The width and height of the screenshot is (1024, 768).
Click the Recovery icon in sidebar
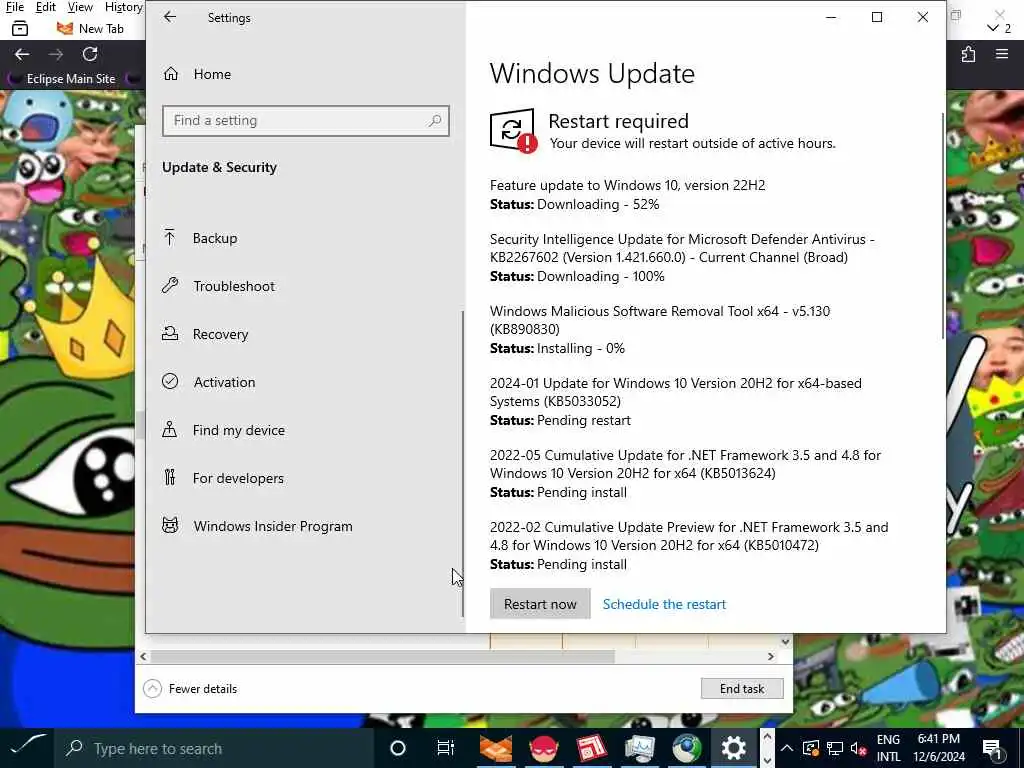coord(170,334)
